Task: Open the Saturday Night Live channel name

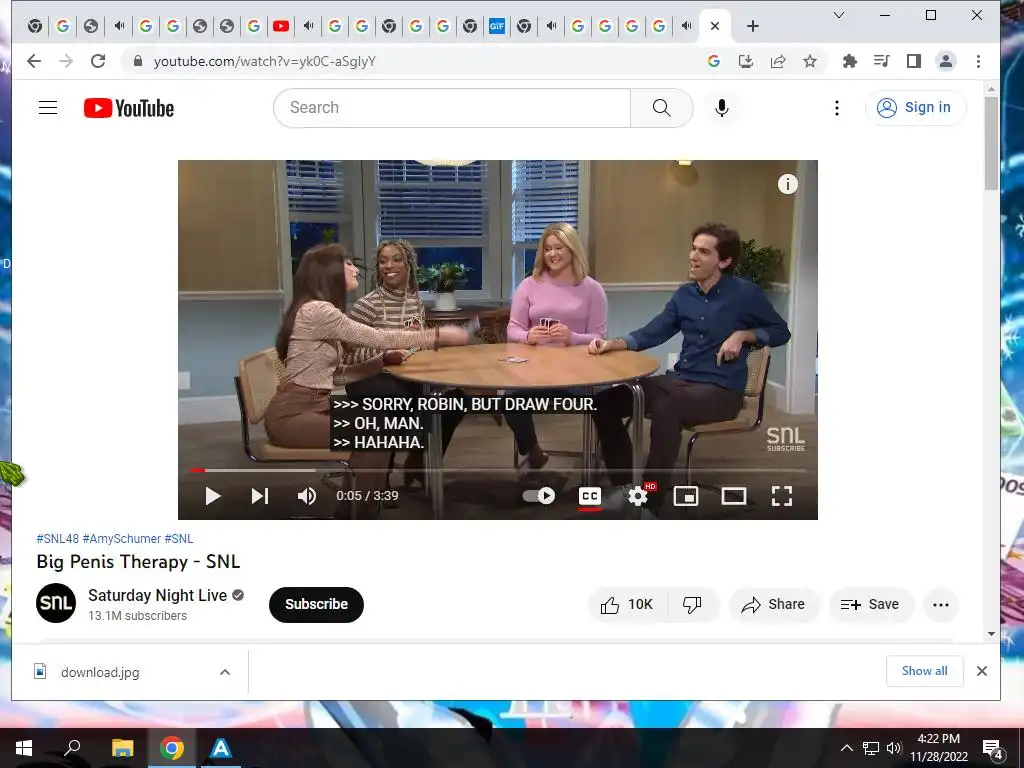Action: 157,596
